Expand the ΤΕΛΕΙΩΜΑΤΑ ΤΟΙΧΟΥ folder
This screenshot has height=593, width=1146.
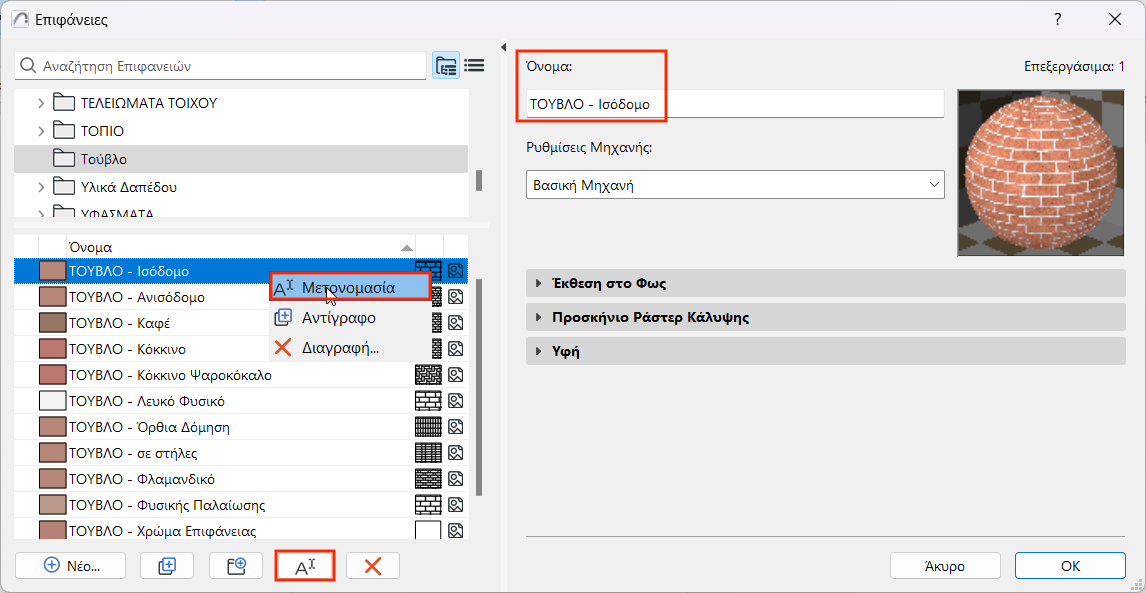pyautogui.click(x=41, y=103)
